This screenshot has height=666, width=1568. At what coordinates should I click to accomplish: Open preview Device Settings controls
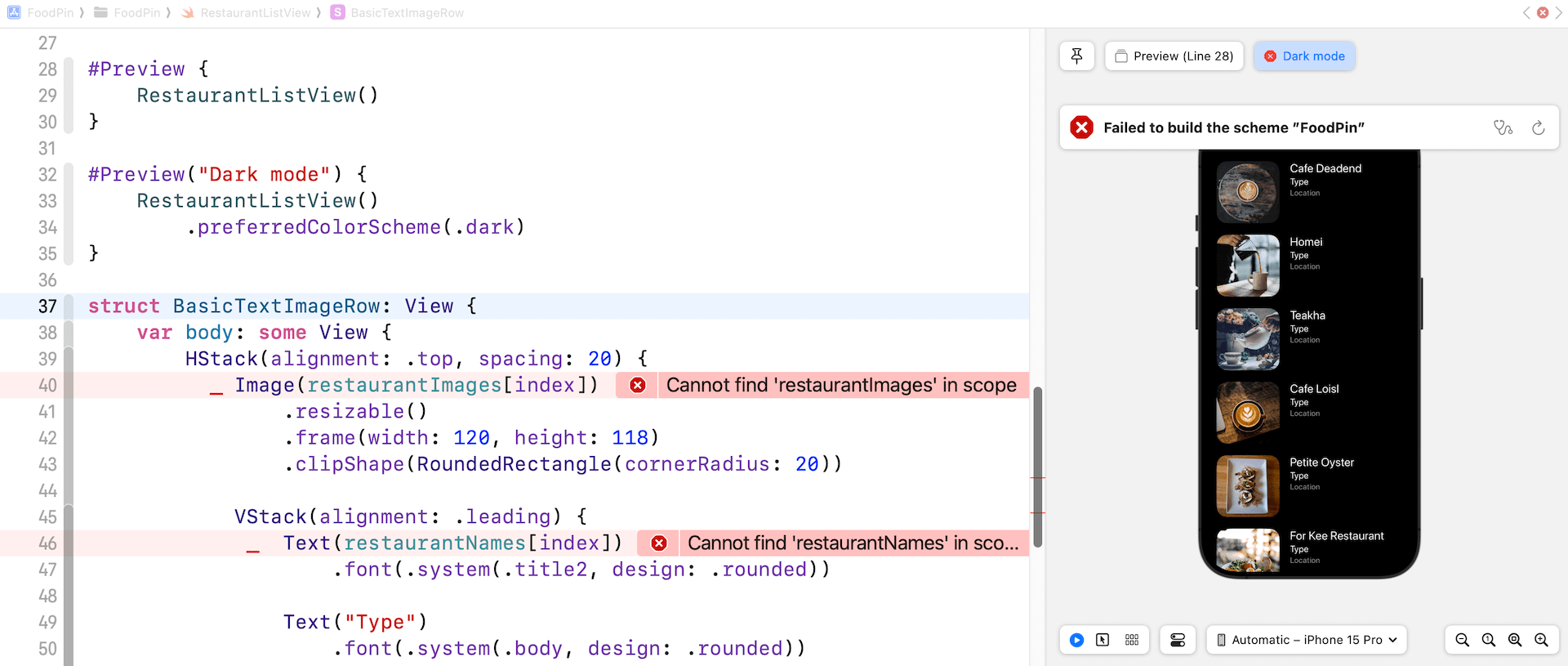[1178, 640]
